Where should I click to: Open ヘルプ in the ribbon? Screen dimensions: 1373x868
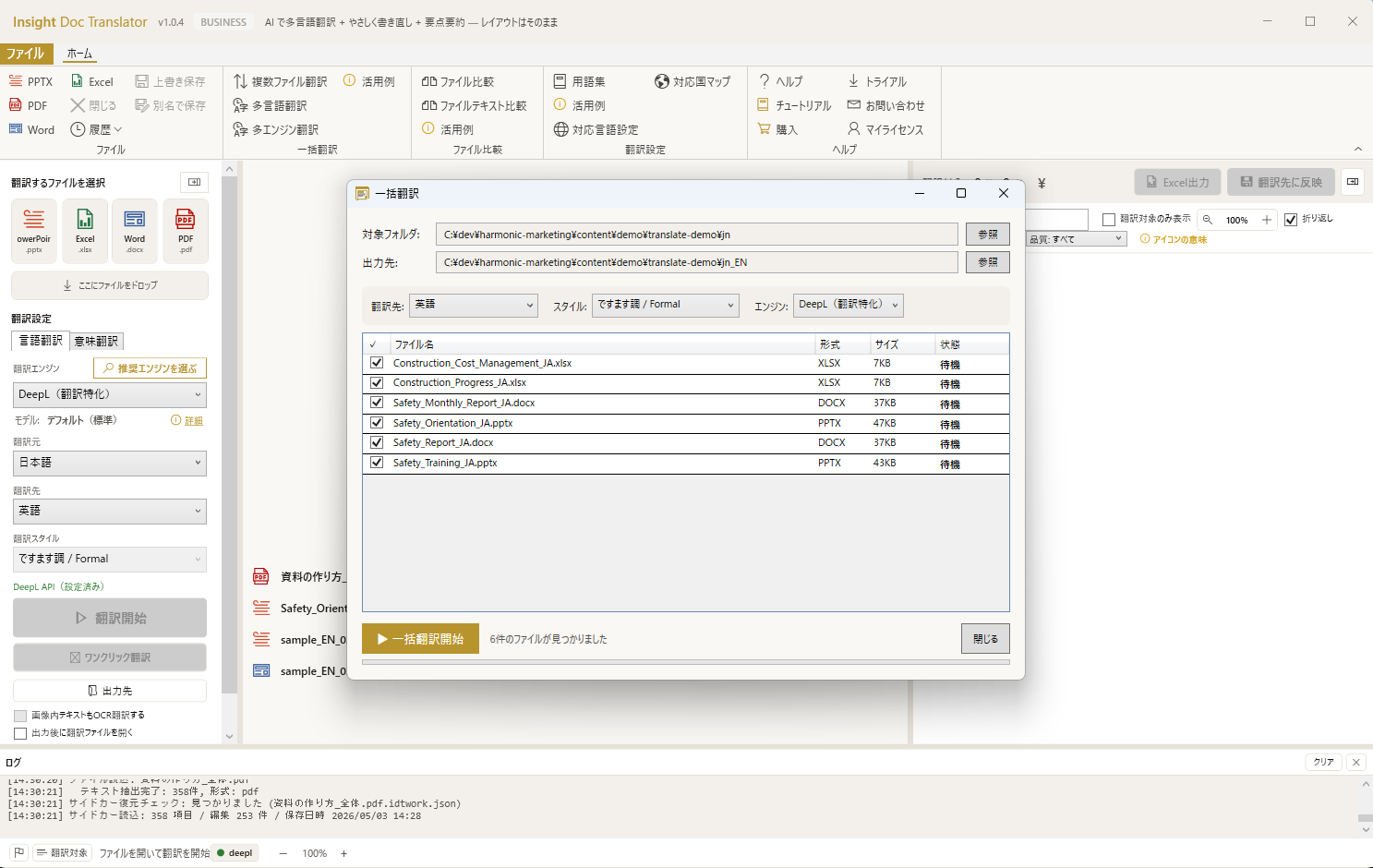(x=780, y=81)
